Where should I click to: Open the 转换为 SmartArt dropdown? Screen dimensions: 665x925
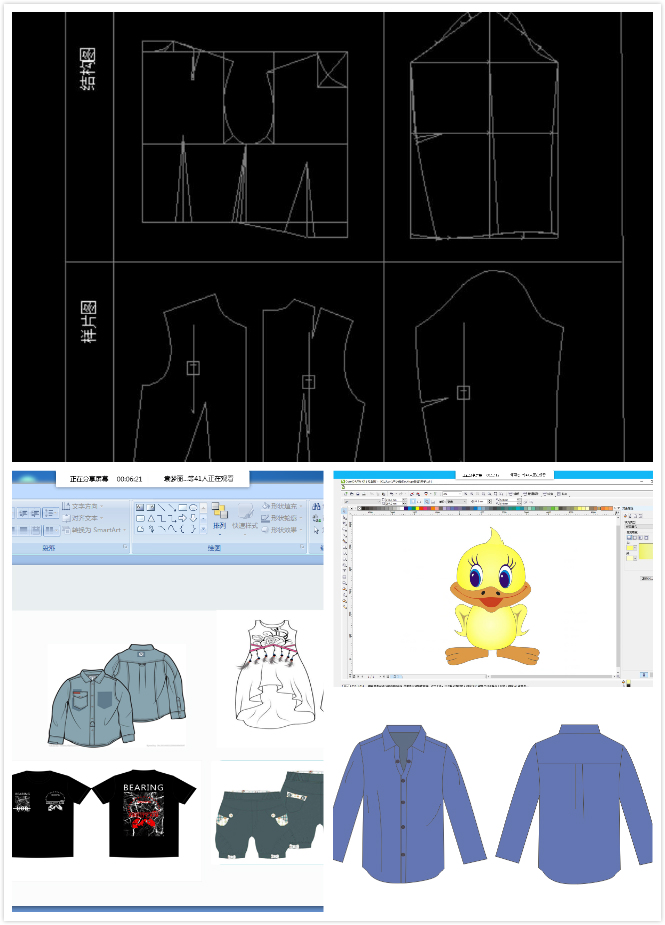coord(94,530)
